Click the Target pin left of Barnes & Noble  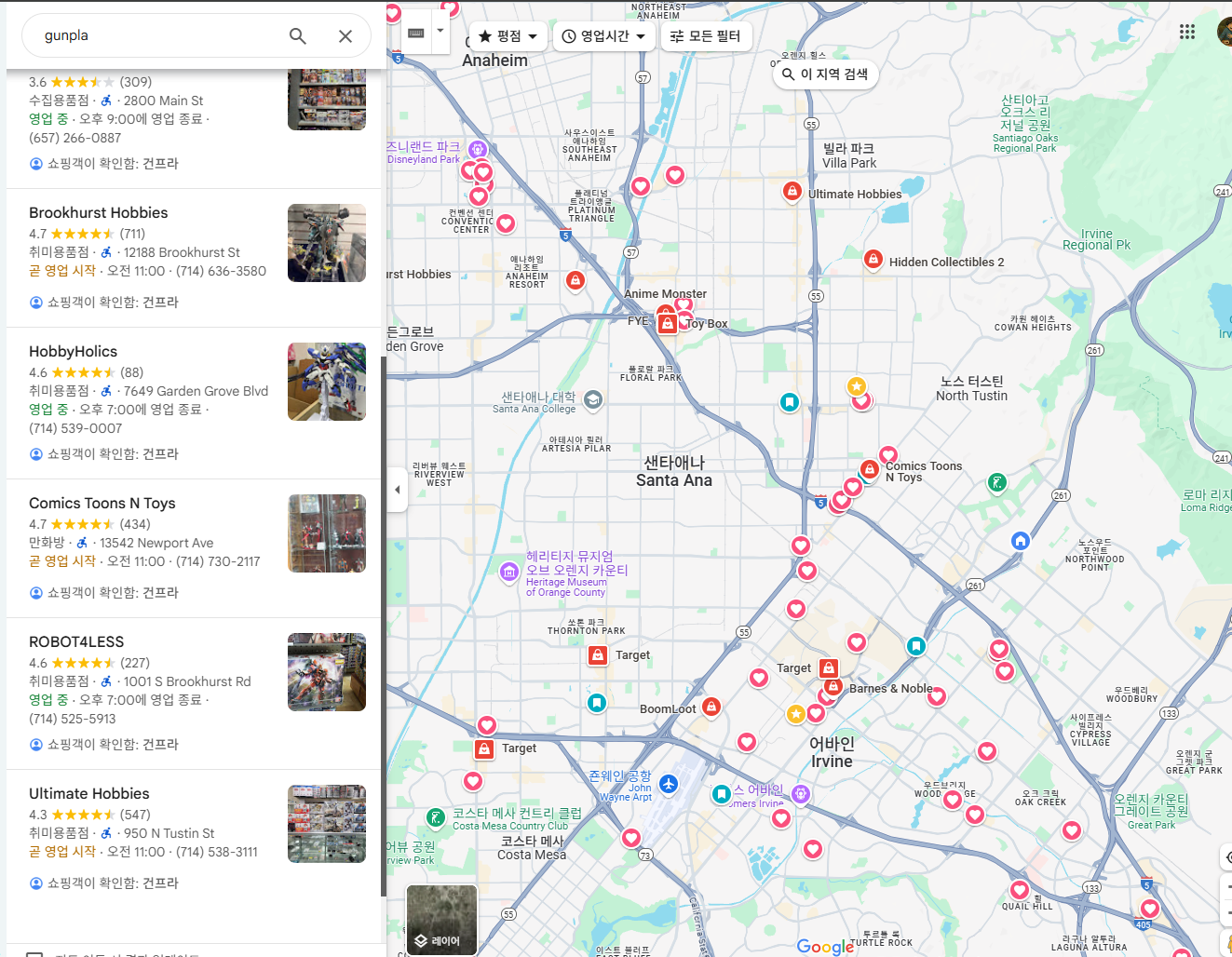tap(829, 667)
